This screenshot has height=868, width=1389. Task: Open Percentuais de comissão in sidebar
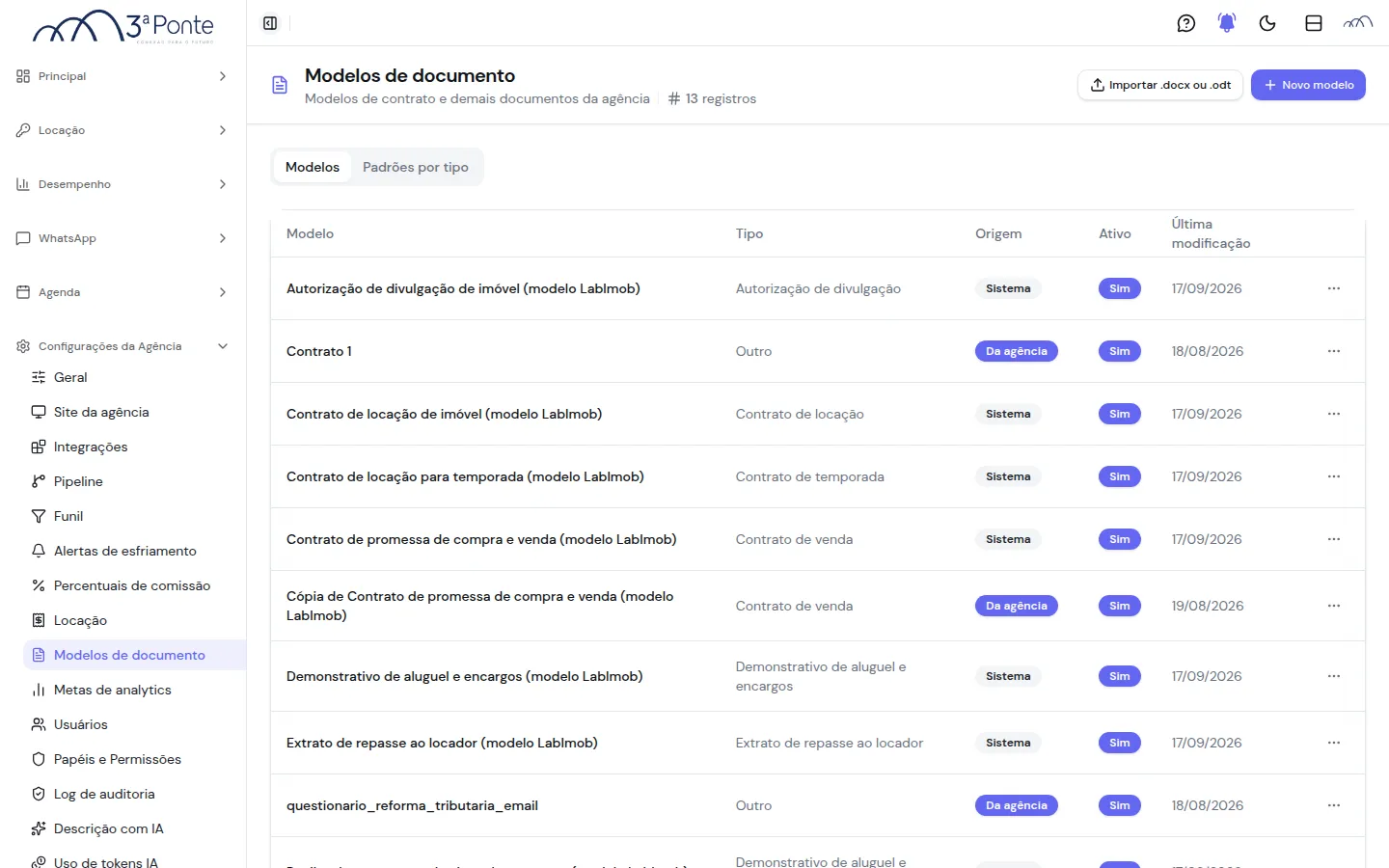point(134,585)
